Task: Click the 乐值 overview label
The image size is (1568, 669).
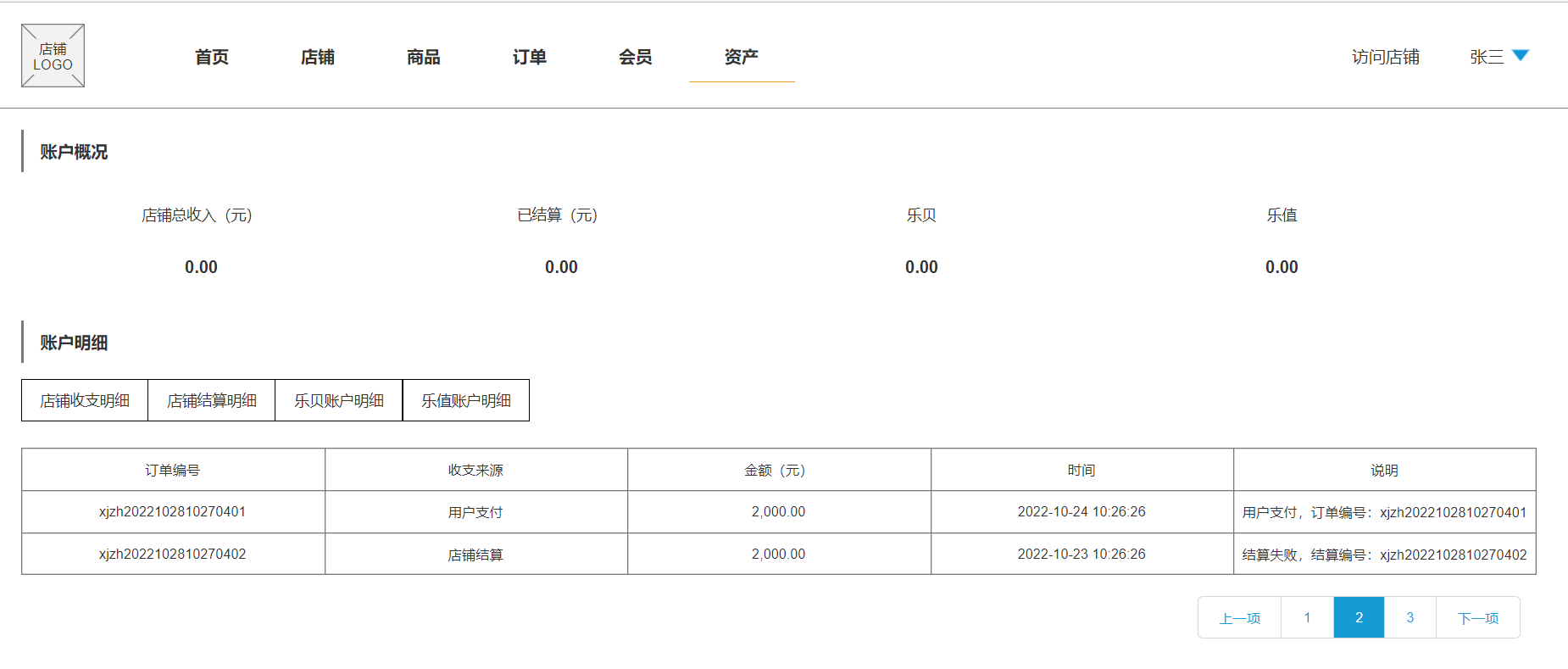Action: 1282,215
